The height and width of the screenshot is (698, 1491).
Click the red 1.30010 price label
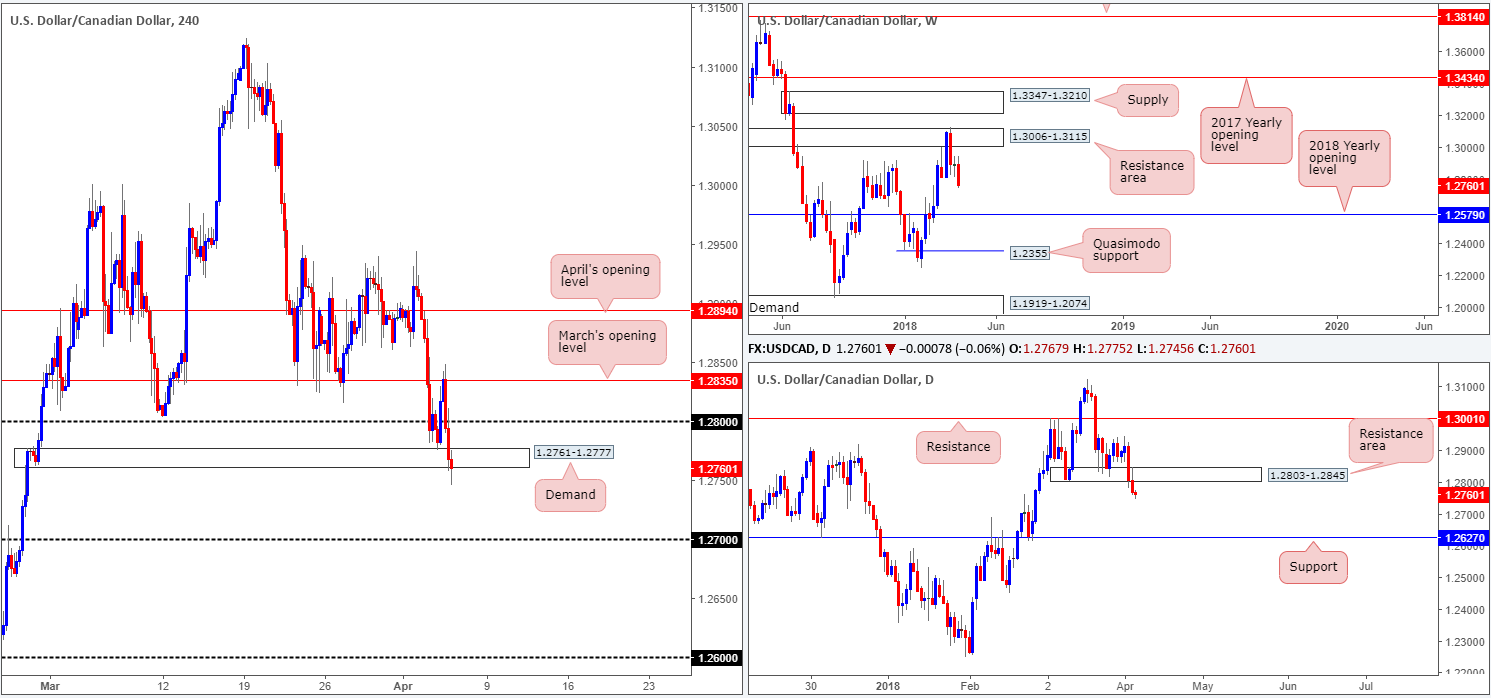coord(1462,418)
